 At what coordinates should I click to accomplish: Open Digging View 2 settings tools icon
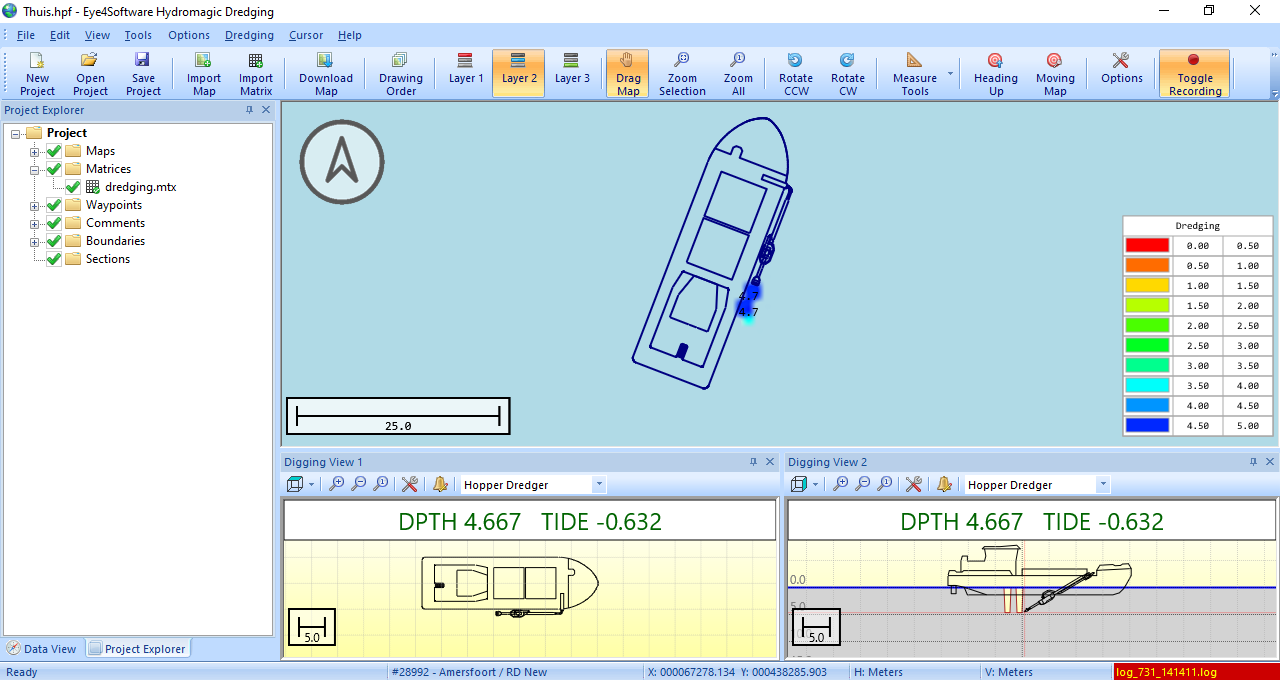(913, 484)
